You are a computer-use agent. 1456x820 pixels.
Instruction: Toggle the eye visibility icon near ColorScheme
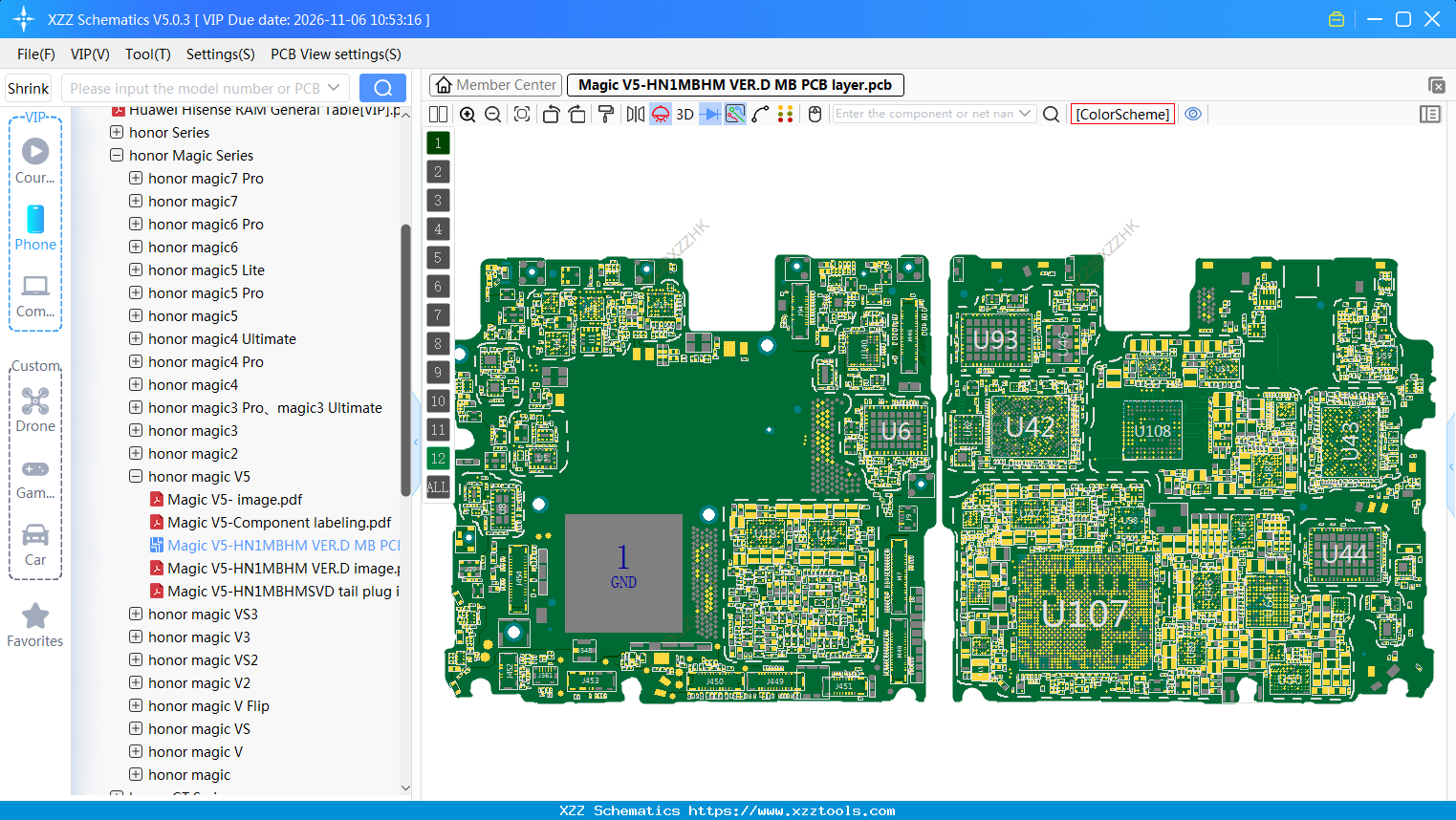(1193, 114)
